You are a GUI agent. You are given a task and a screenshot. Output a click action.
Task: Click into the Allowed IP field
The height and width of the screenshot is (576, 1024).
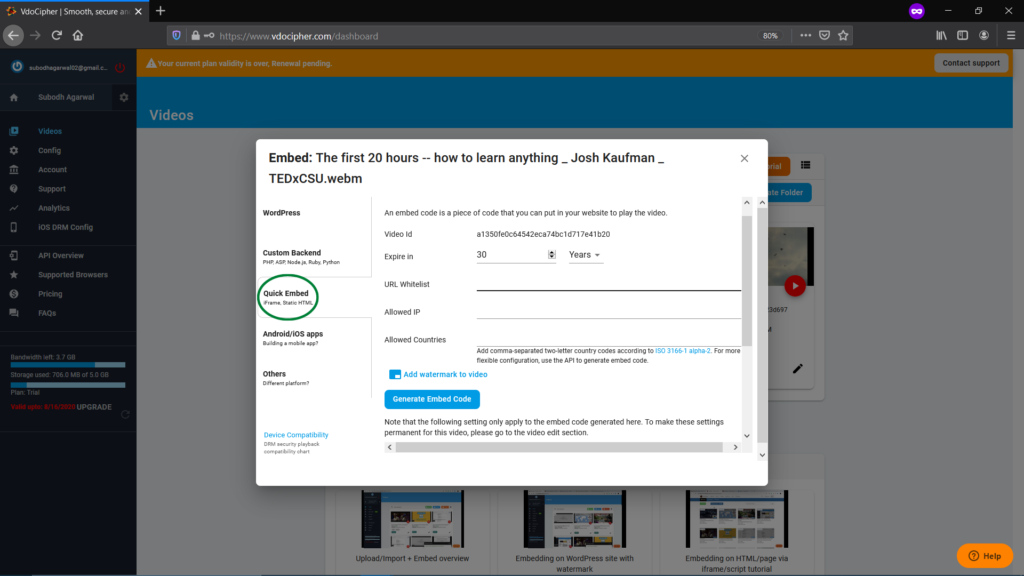coord(609,312)
